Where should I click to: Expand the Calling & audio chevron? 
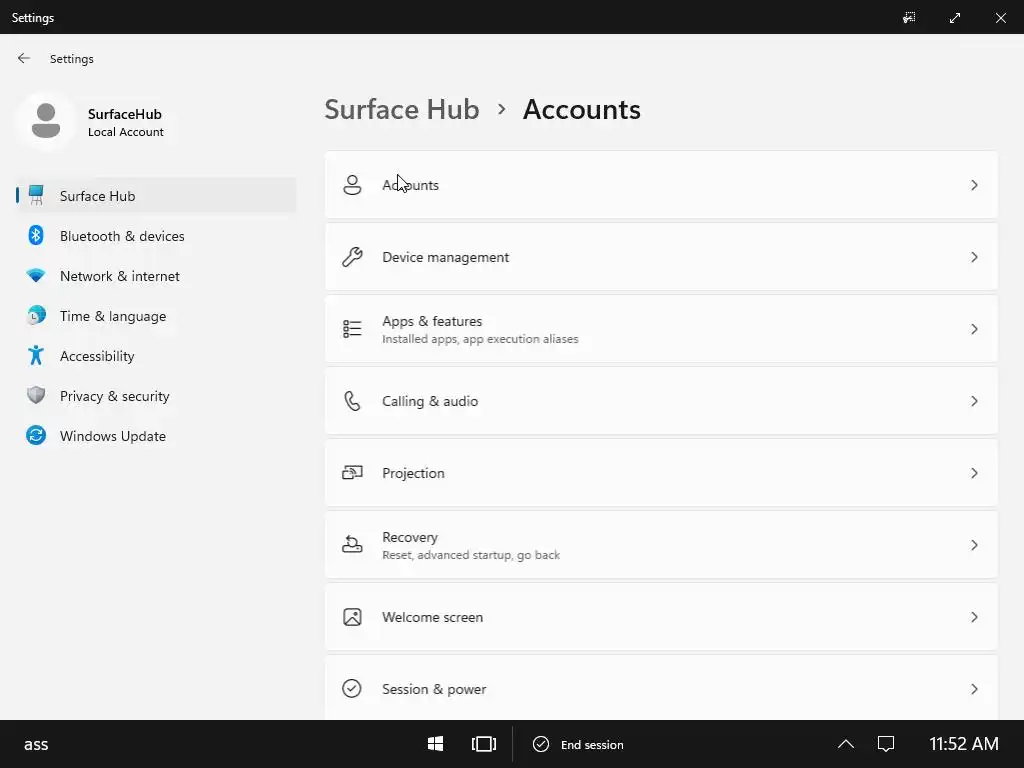click(x=974, y=400)
